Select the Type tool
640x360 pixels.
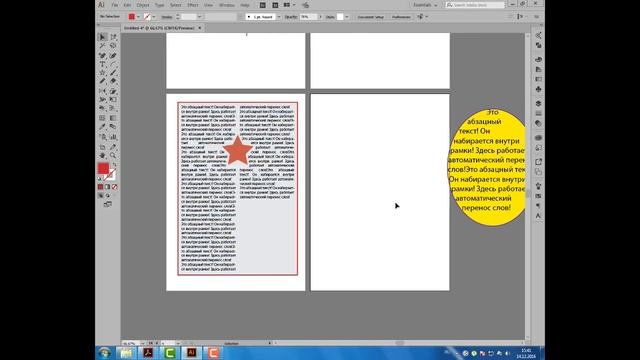[x=102, y=64]
